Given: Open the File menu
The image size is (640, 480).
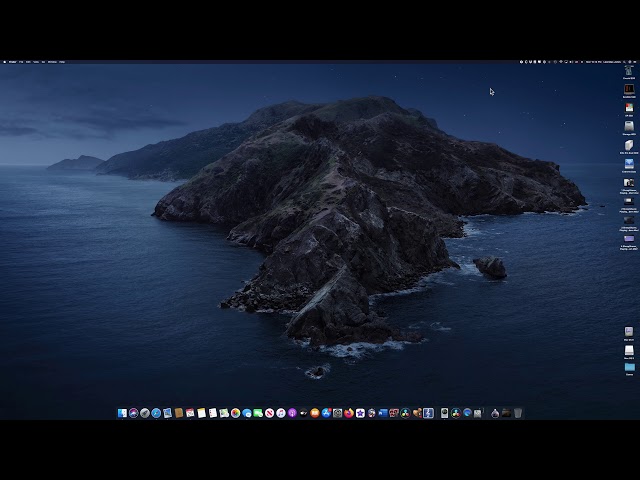Looking at the screenshot, I should pos(21,62).
